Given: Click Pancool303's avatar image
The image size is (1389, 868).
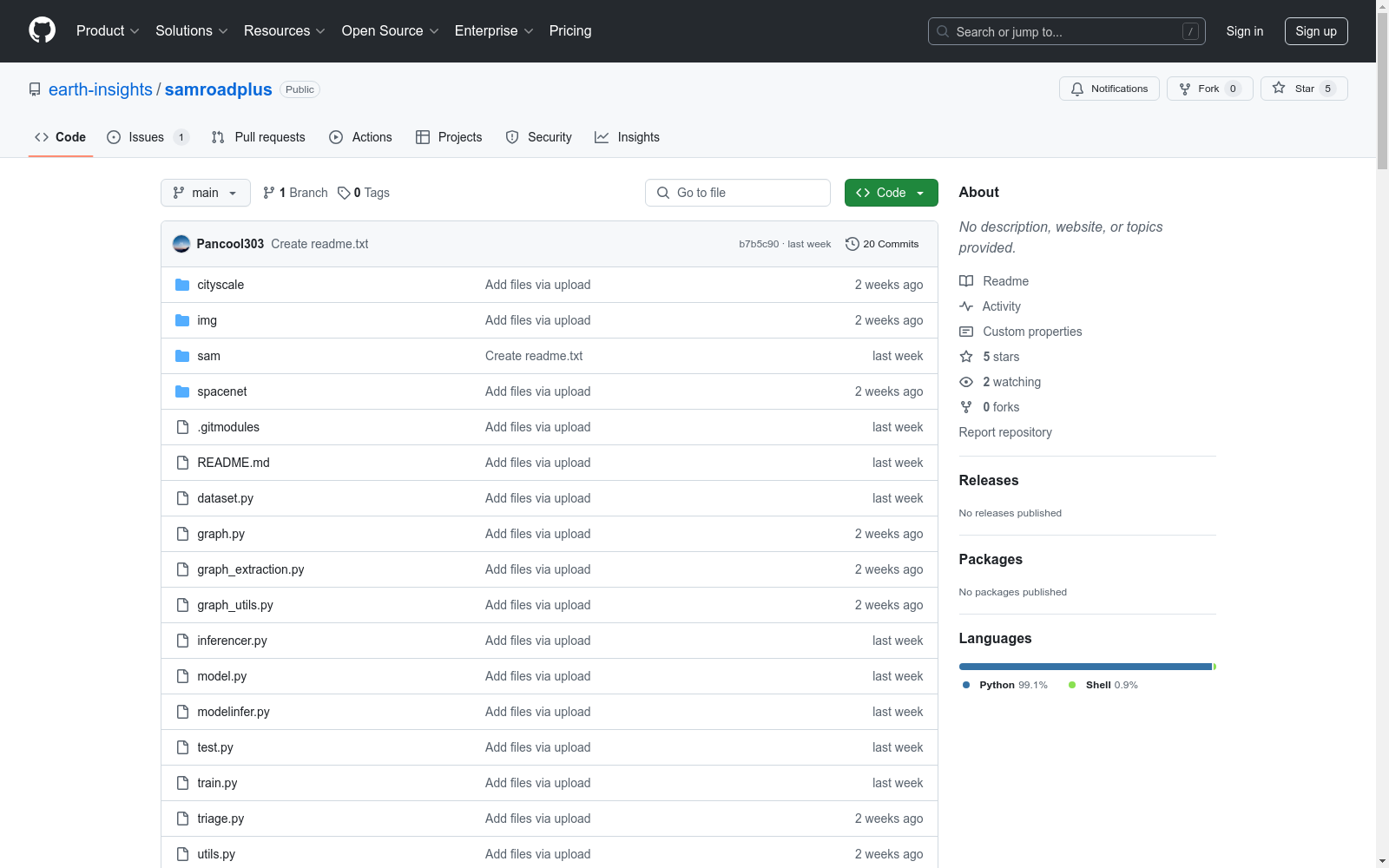Looking at the screenshot, I should (x=181, y=244).
